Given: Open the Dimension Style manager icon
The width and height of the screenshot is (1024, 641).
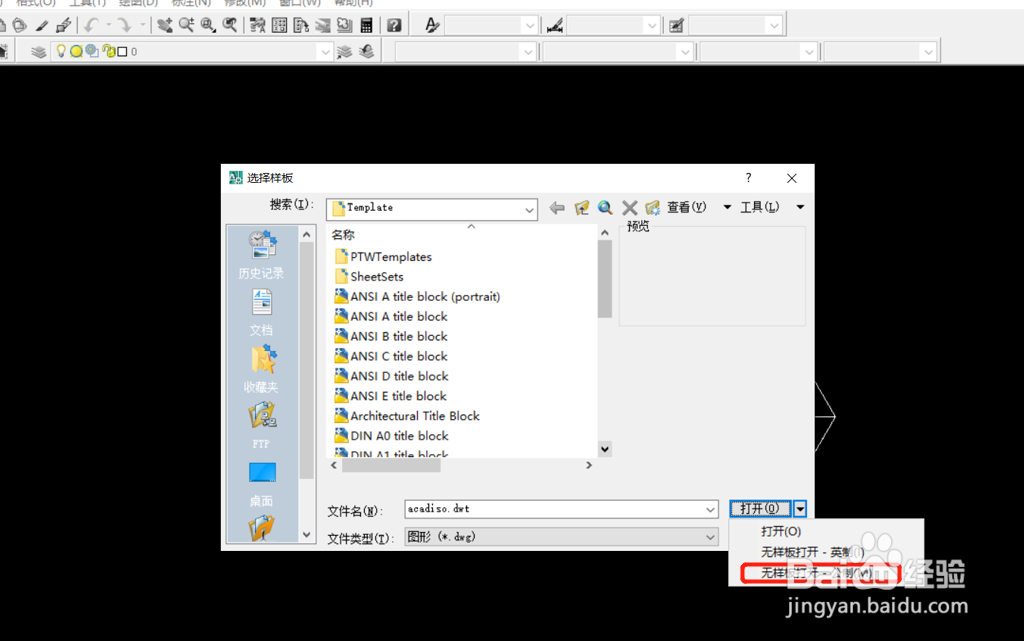Looking at the screenshot, I should coord(555,25).
